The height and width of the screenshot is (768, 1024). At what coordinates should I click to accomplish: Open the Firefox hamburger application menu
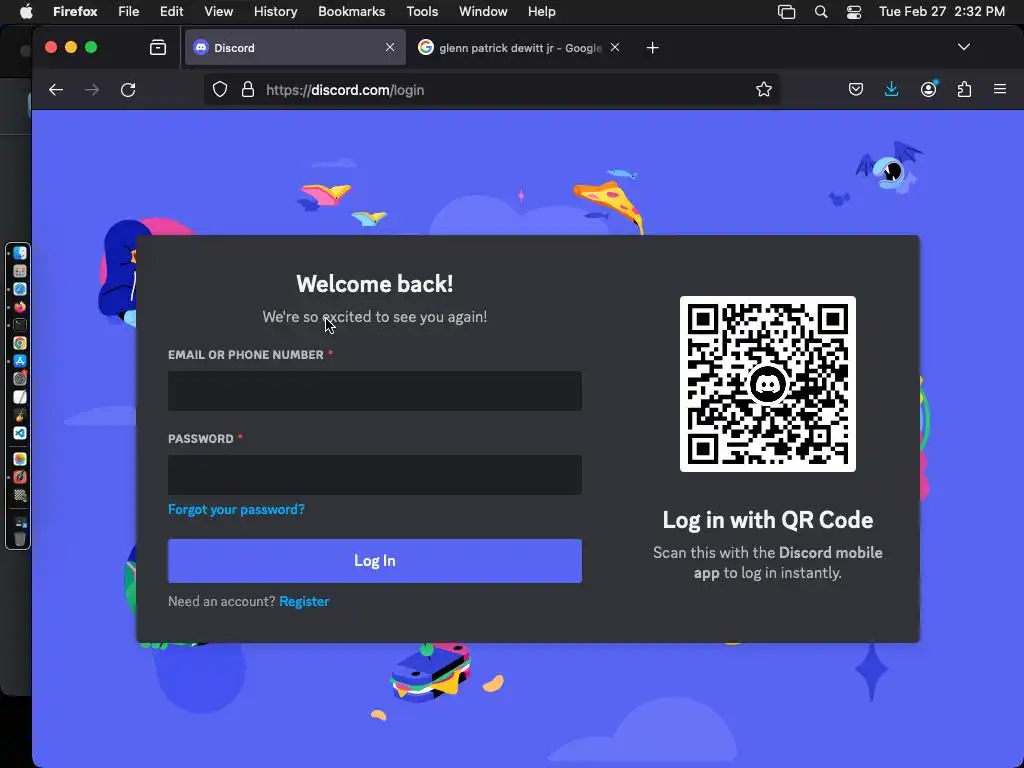[x=1000, y=89]
